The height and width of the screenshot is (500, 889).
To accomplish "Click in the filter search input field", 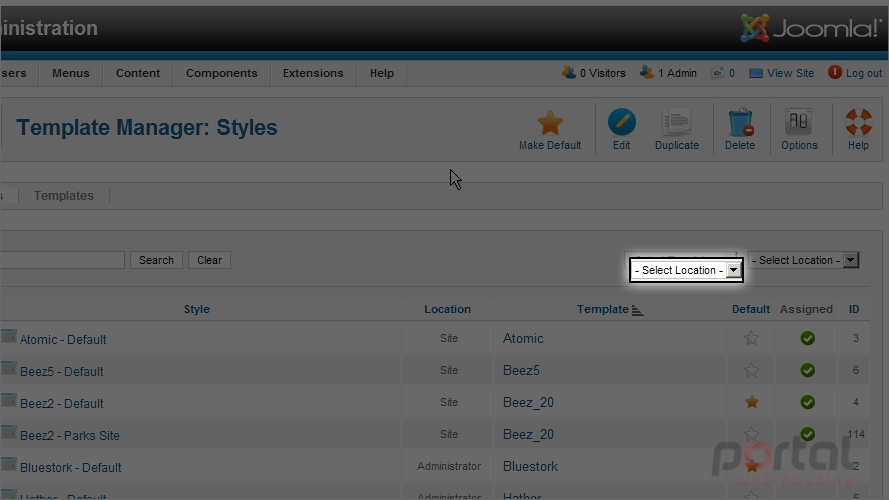I will (62, 260).
